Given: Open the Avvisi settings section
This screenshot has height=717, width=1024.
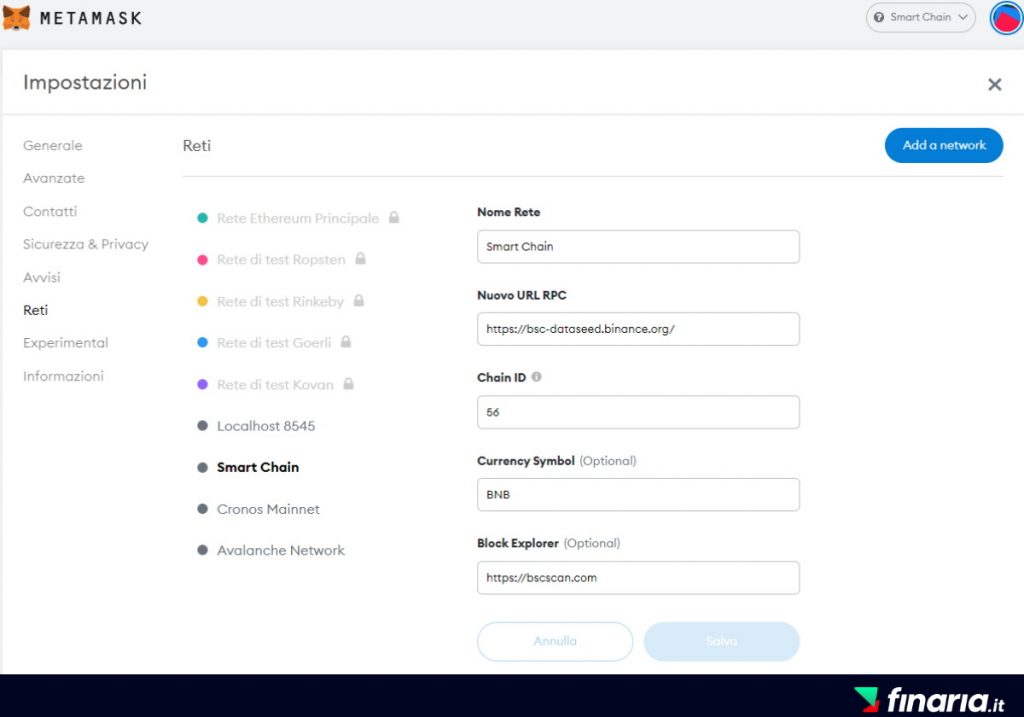Looking at the screenshot, I should [x=42, y=278].
